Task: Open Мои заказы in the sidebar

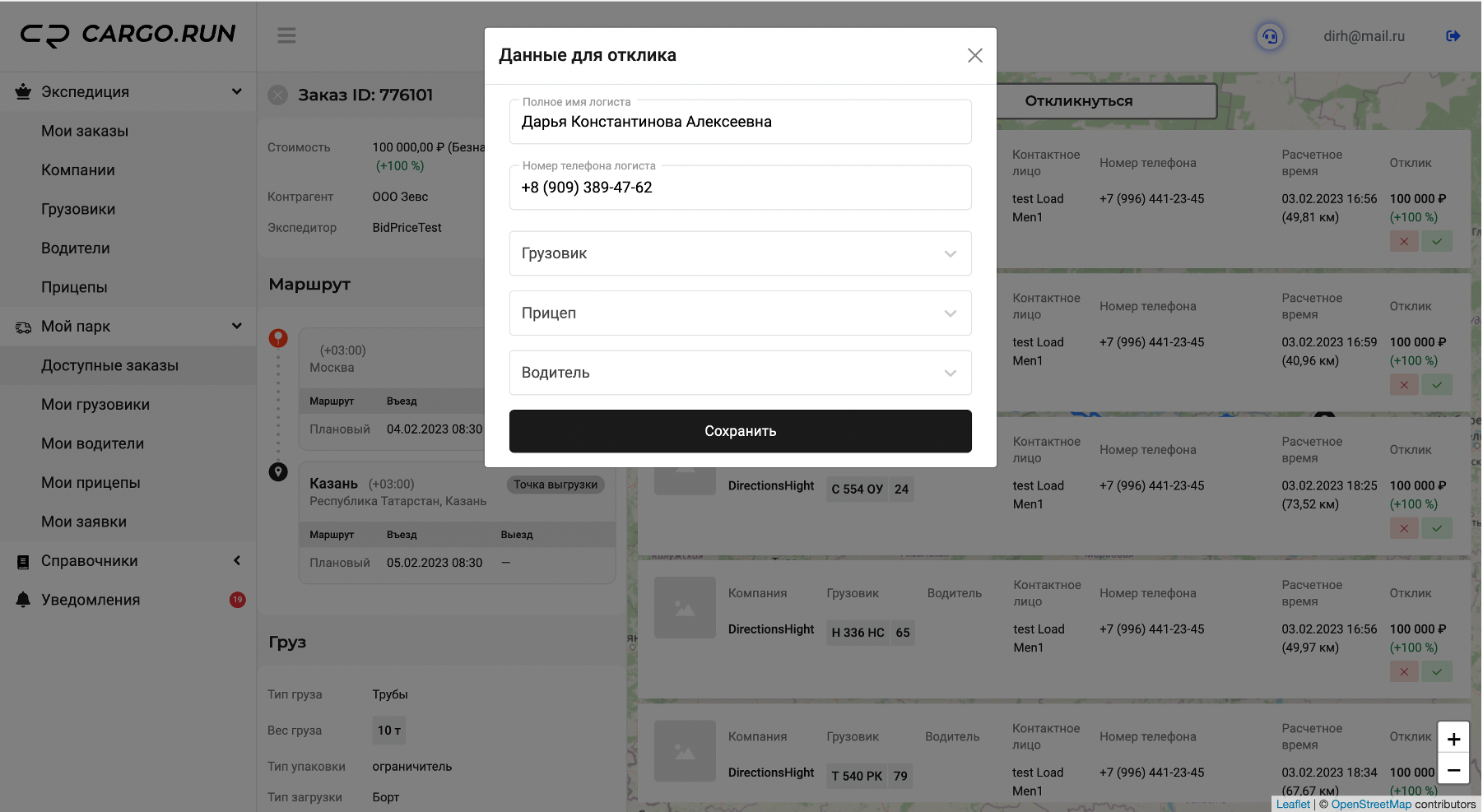Action: click(85, 131)
